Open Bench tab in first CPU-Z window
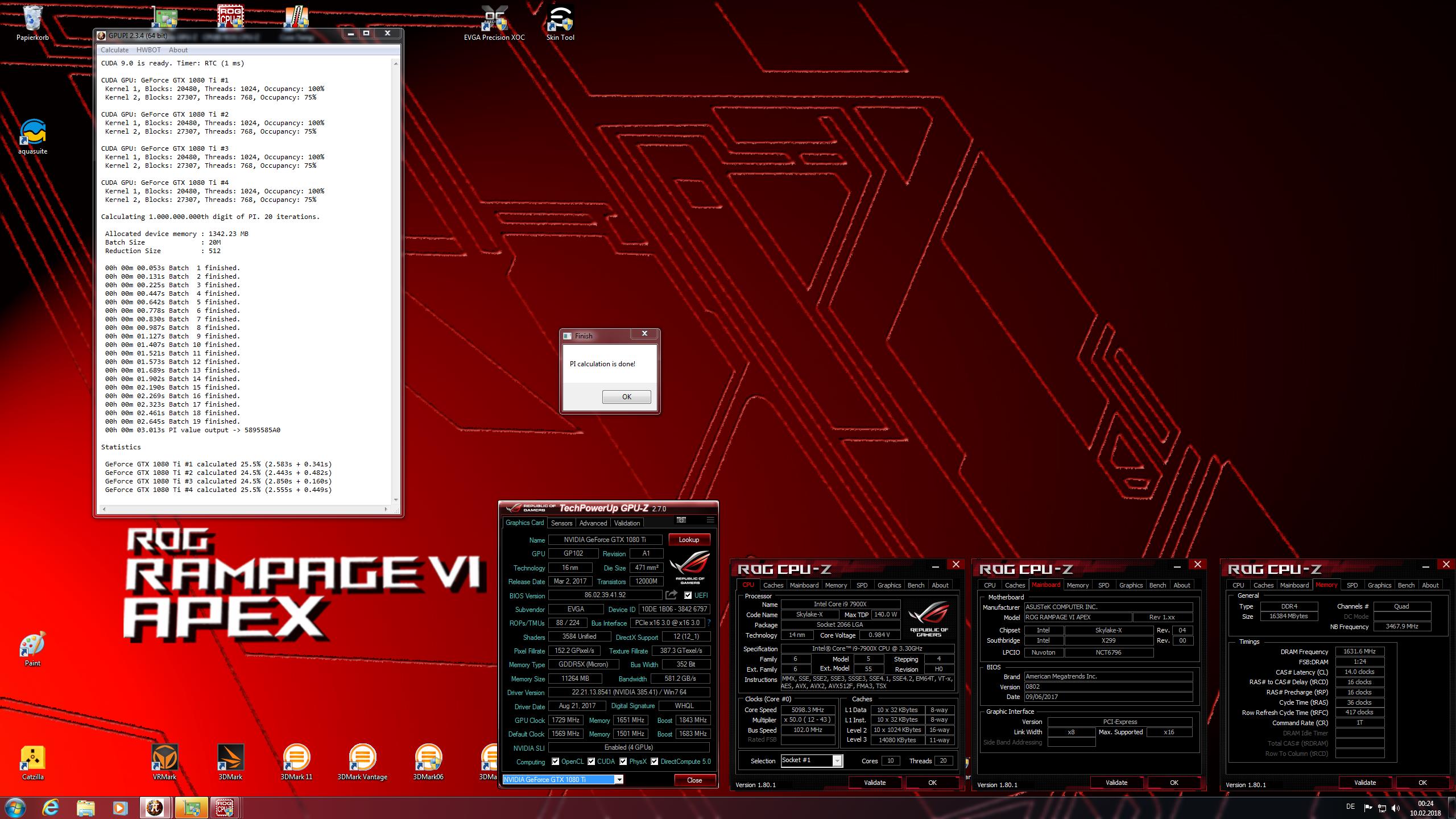1456x819 pixels. pos(916,585)
